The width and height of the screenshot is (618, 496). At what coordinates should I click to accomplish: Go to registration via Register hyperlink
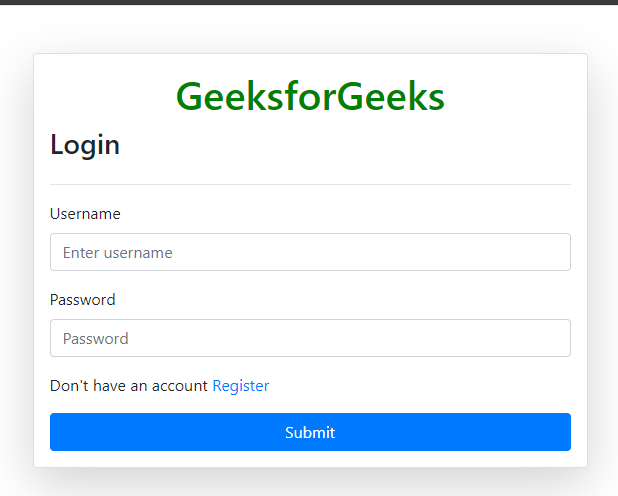tap(241, 385)
